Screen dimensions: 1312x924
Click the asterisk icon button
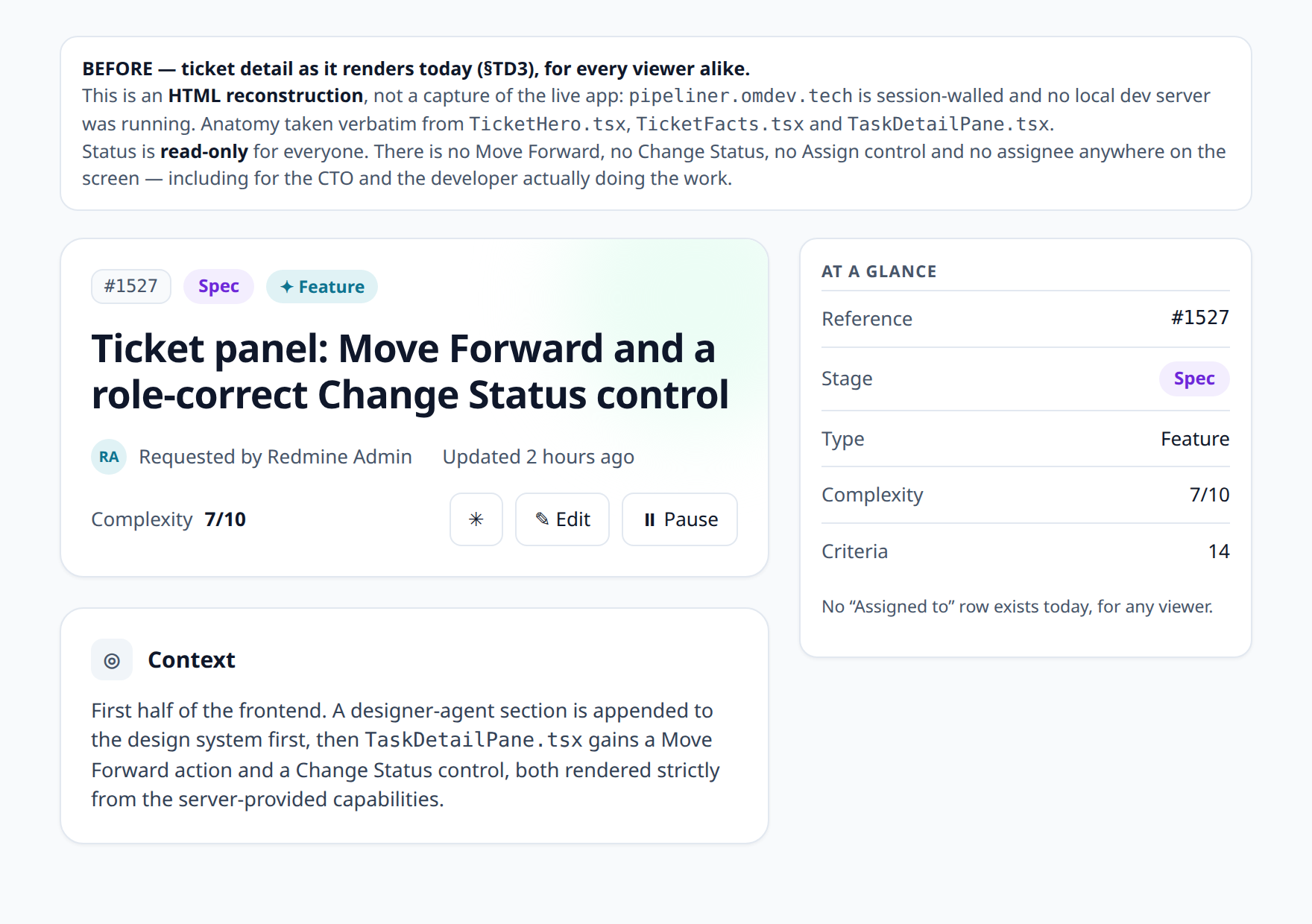(x=476, y=519)
